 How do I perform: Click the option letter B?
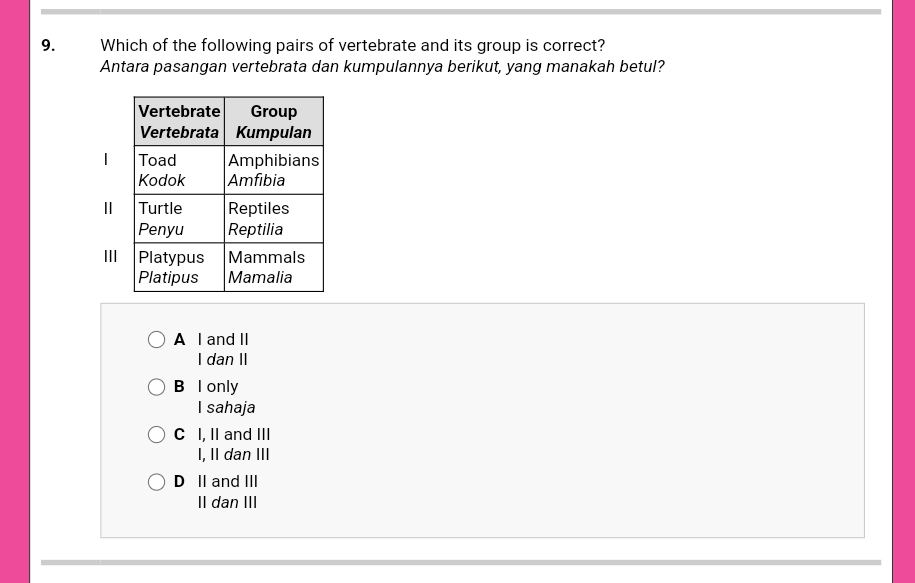pyautogui.click(x=179, y=387)
